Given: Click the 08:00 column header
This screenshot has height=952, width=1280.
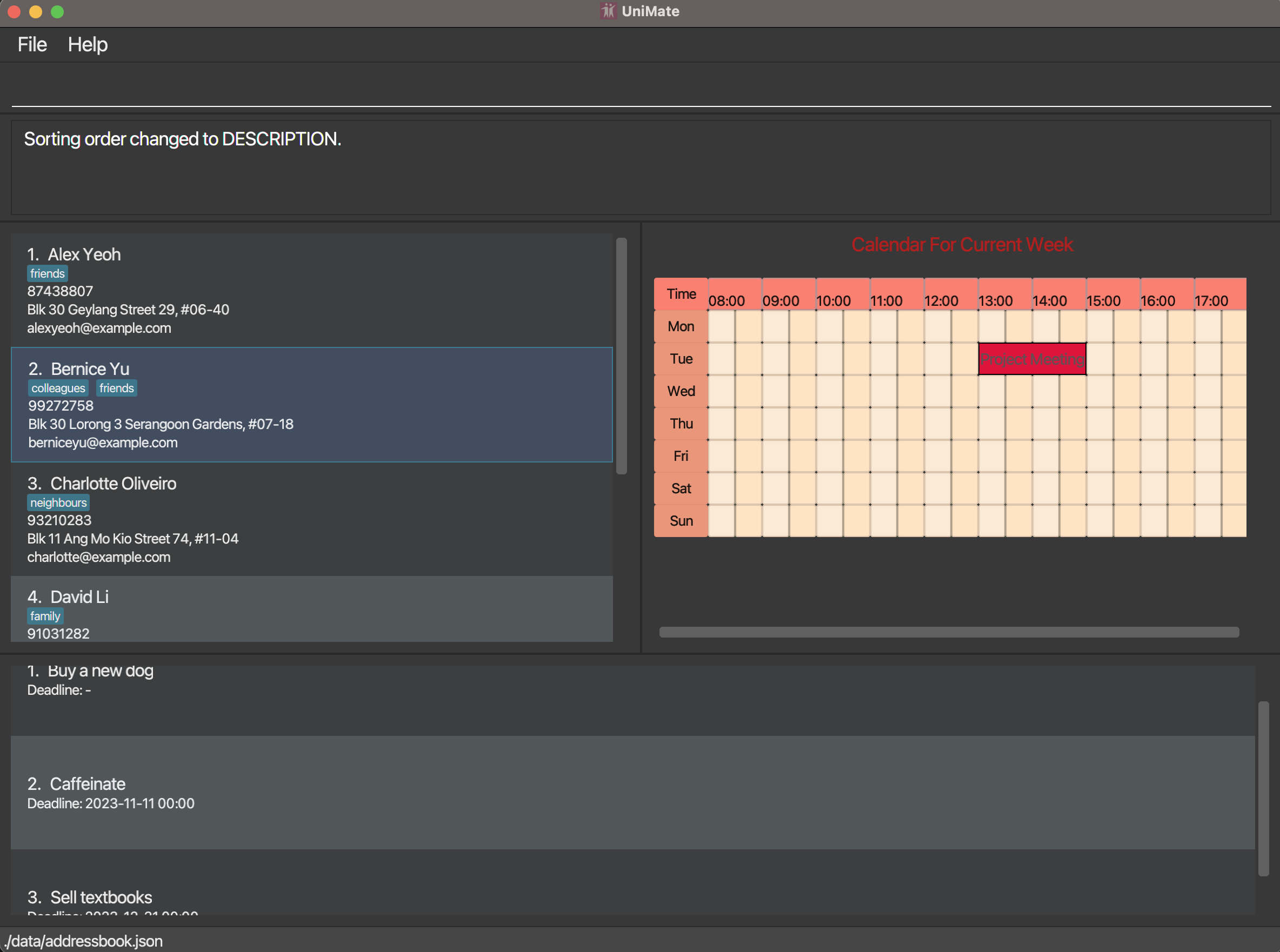Looking at the screenshot, I should 735,294.
